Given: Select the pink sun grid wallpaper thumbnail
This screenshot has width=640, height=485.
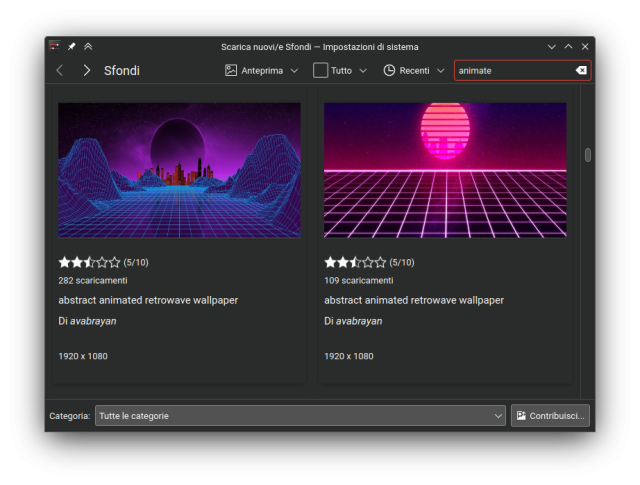Looking at the screenshot, I should (445, 170).
